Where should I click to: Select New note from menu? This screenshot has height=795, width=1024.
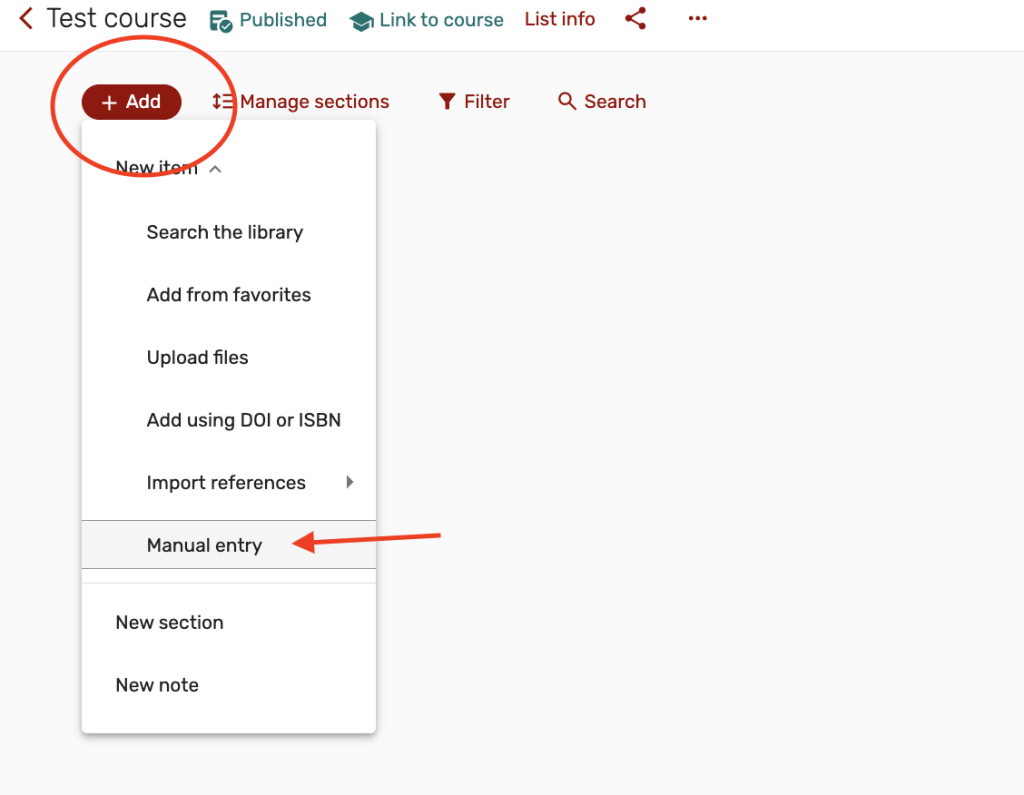click(157, 685)
